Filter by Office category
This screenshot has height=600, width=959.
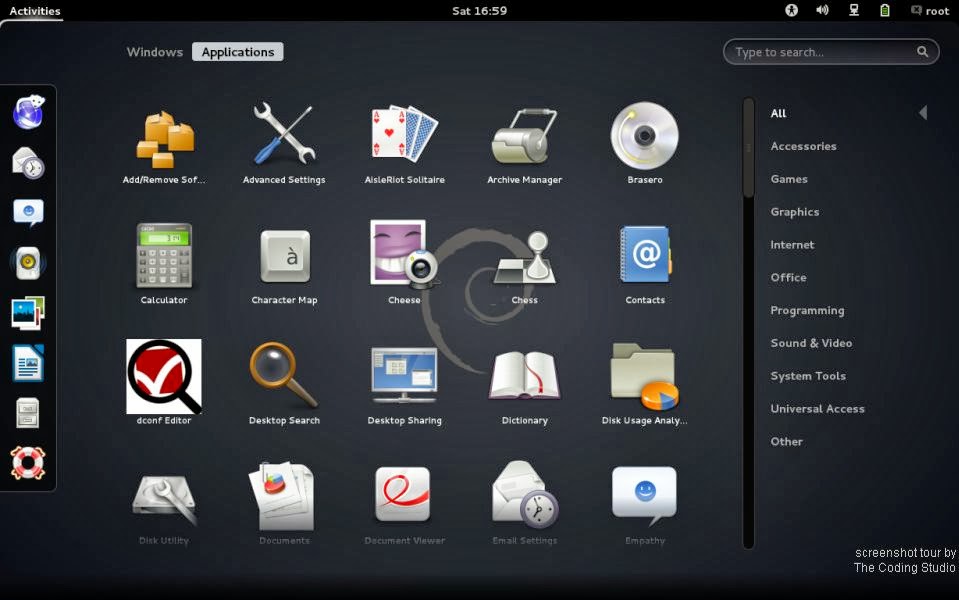point(788,277)
